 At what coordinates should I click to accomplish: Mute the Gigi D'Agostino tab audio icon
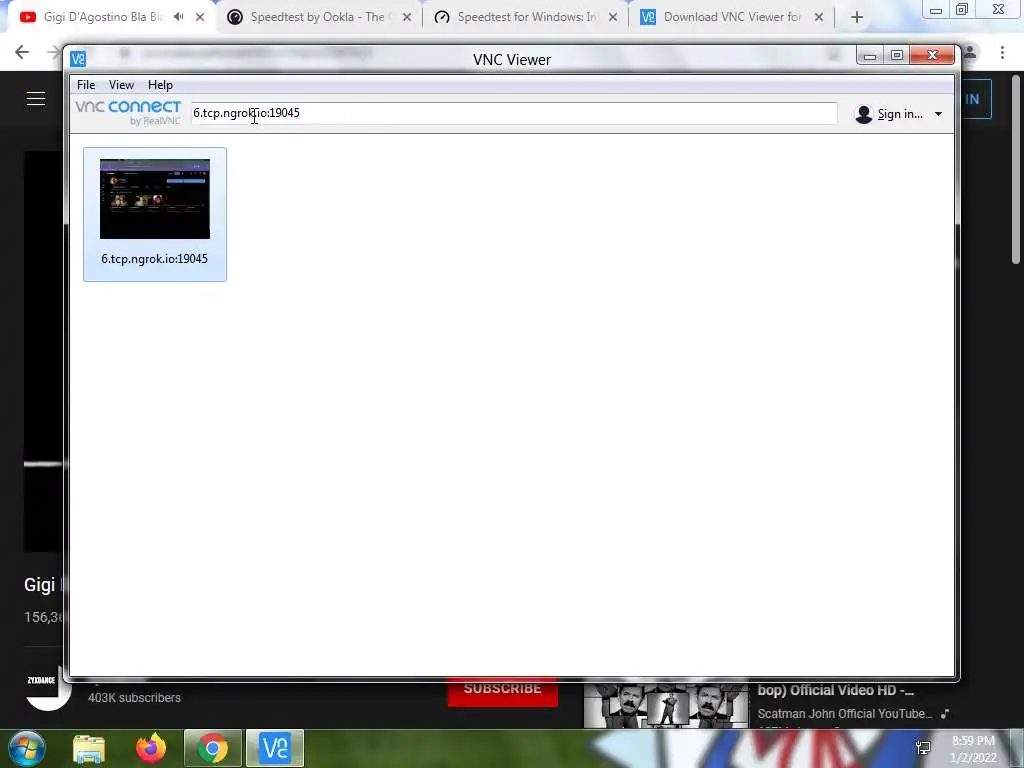(x=178, y=17)
